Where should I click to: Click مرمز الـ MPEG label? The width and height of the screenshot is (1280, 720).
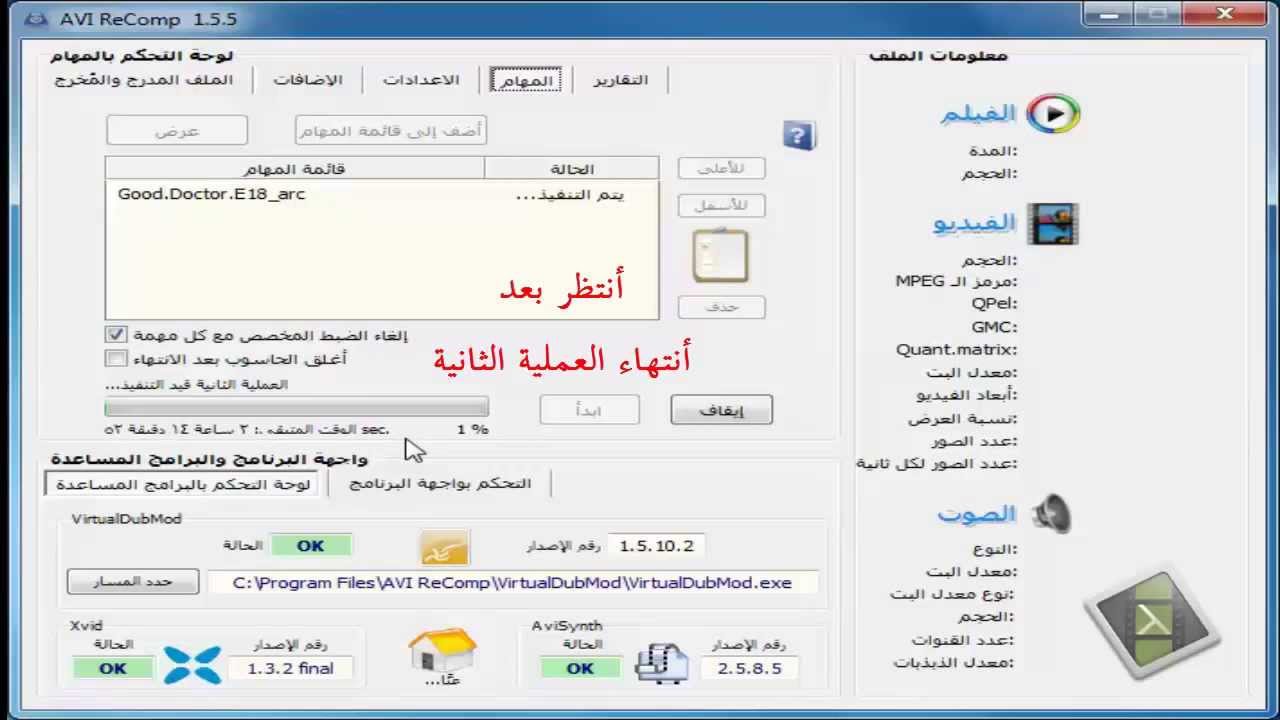957,281
